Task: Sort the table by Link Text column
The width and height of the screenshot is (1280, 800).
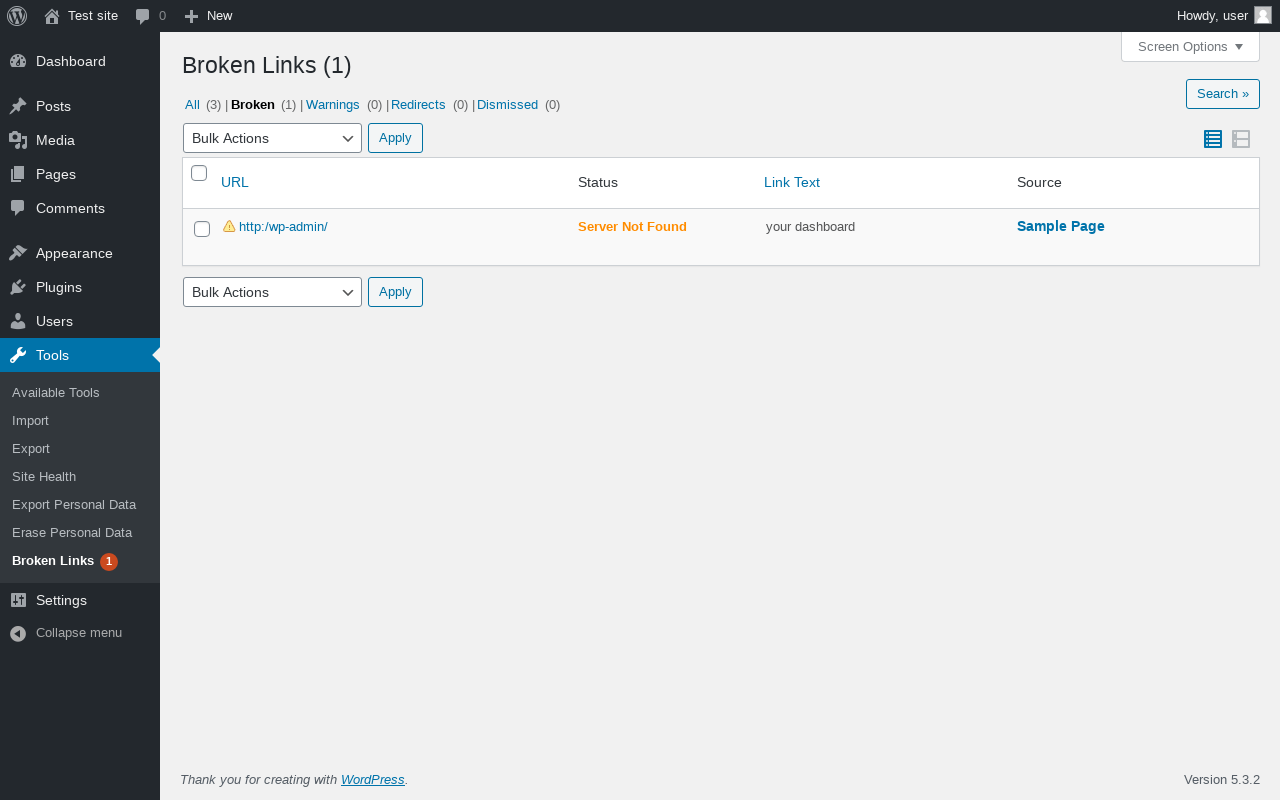Action: (792, 182)
